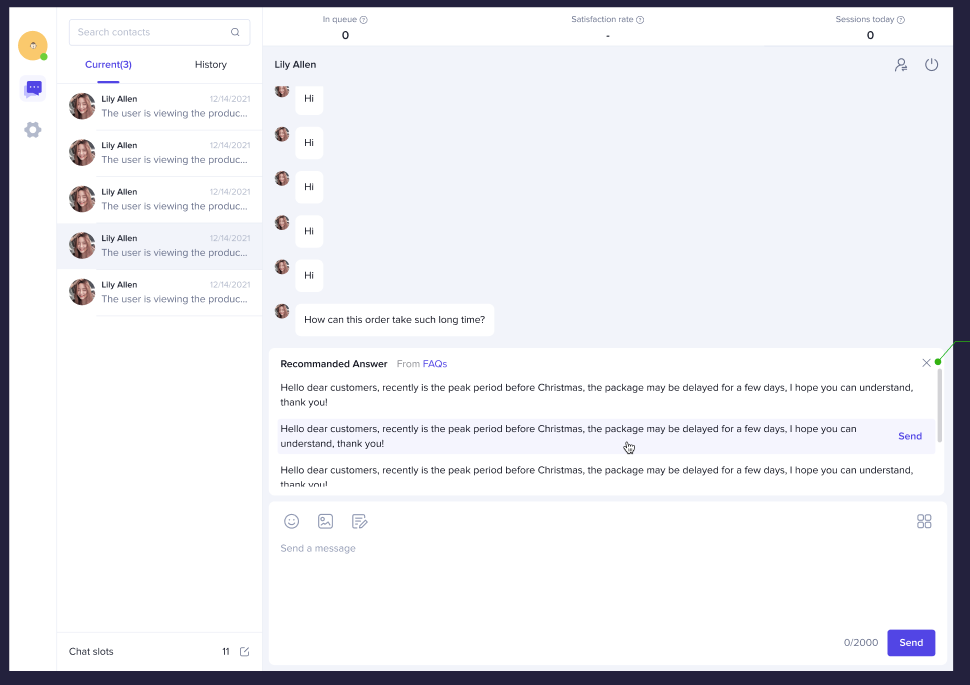Click the search magnifier icon
970x685 pixels.
235,32
